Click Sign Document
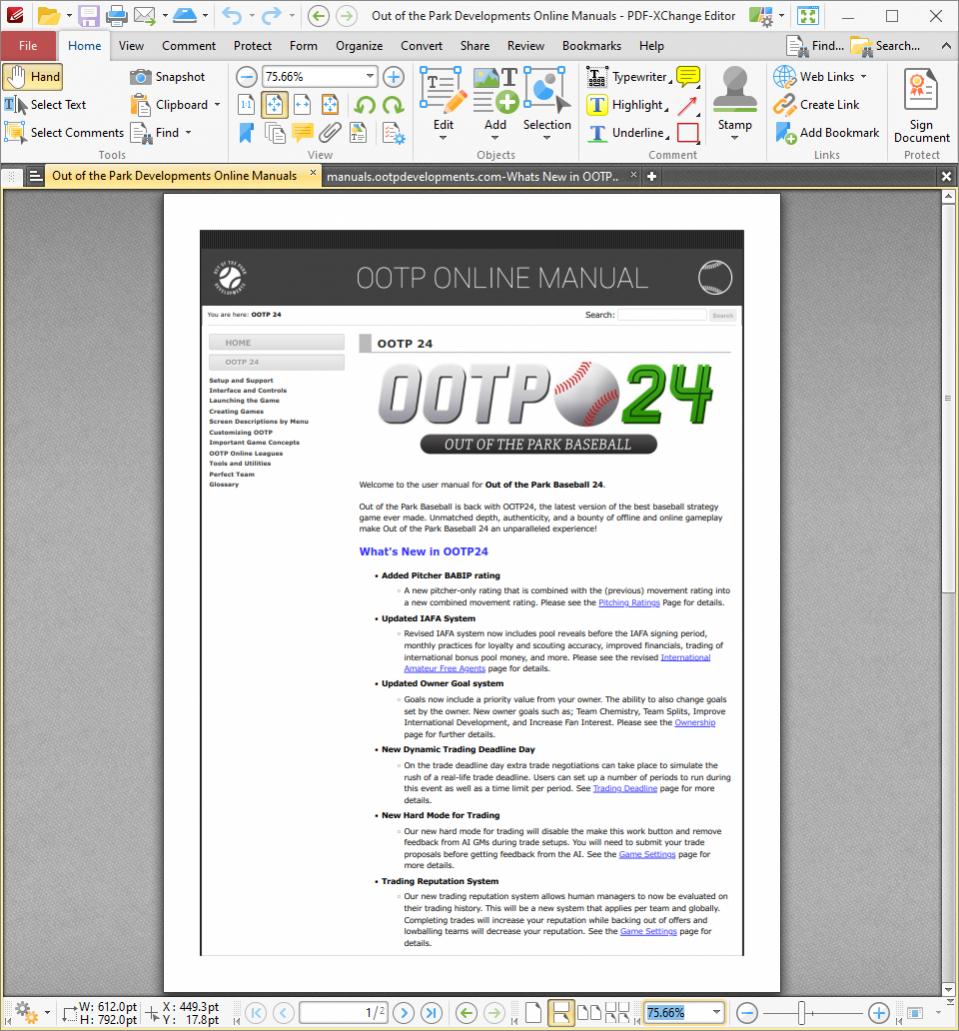This screenshot has height=1031, width=959. pos(921,105)
